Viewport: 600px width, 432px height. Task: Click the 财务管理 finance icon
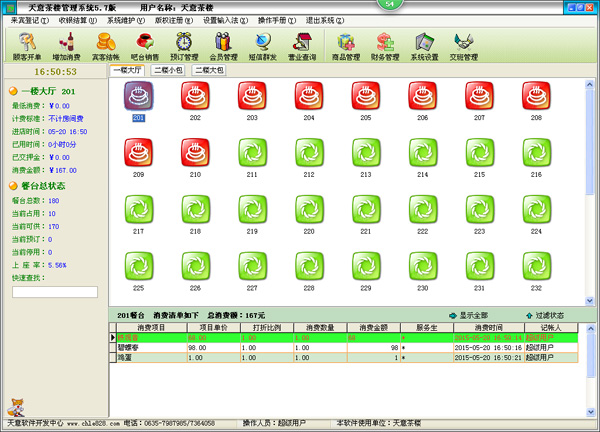point(385,44)
